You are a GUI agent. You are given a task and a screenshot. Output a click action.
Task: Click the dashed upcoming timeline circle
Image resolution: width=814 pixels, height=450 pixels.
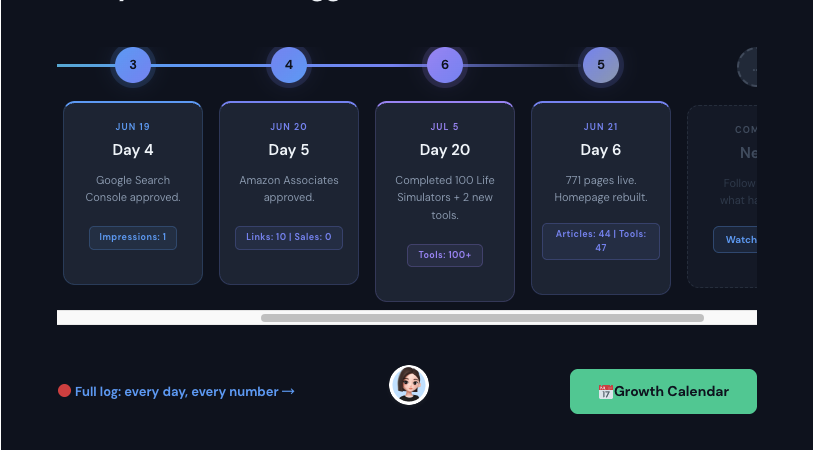coord(747,67)
